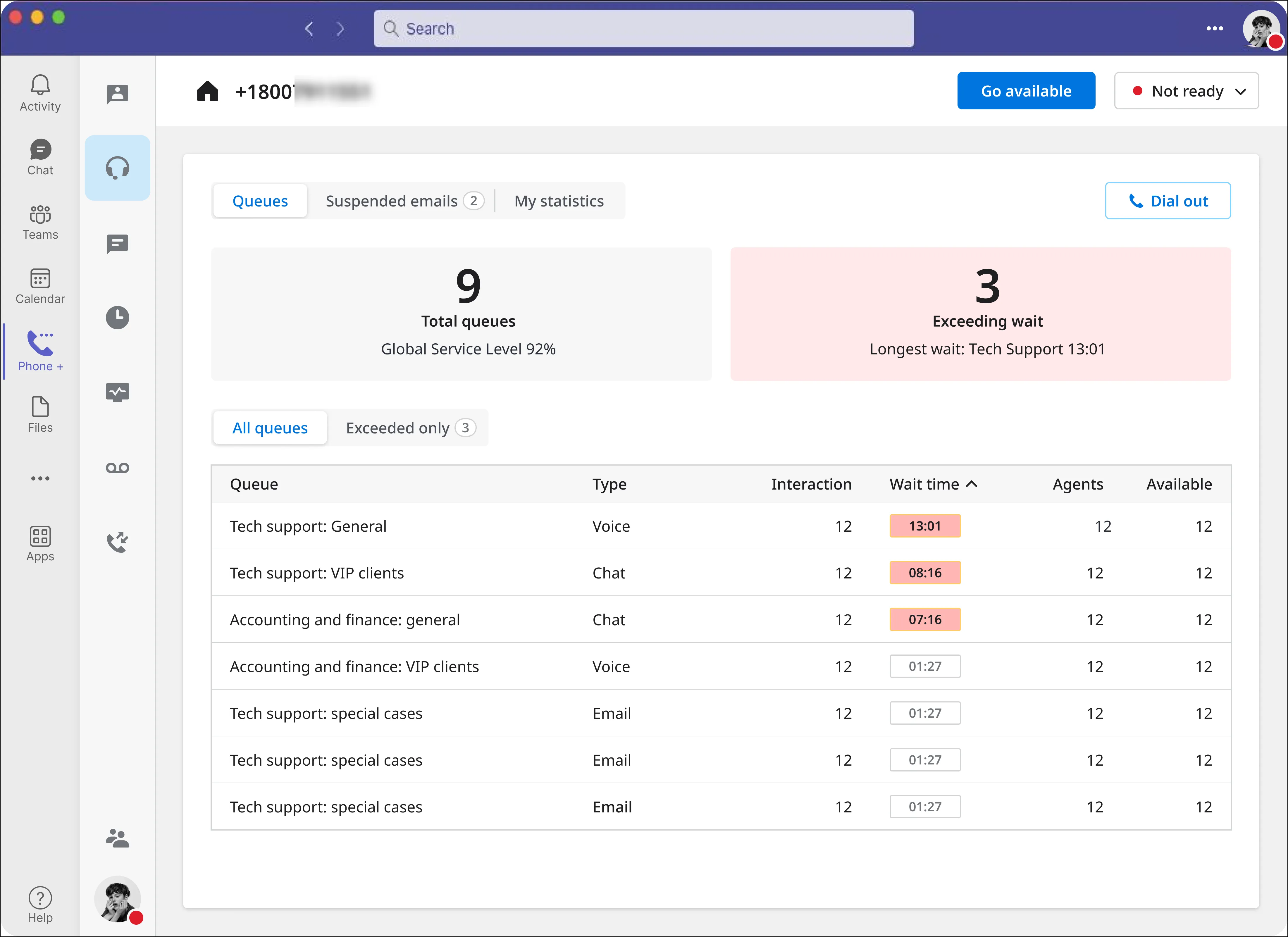Sort by Wait time column header
Screen dimensions: 1288x937
click(933, 484)
